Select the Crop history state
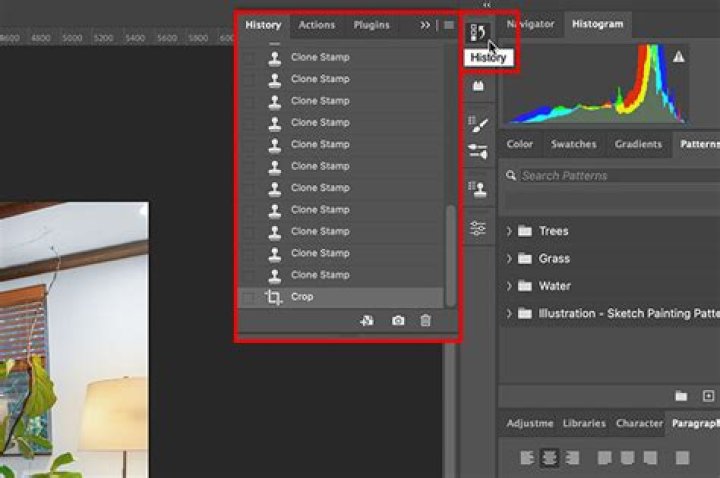 click(302, 298)
